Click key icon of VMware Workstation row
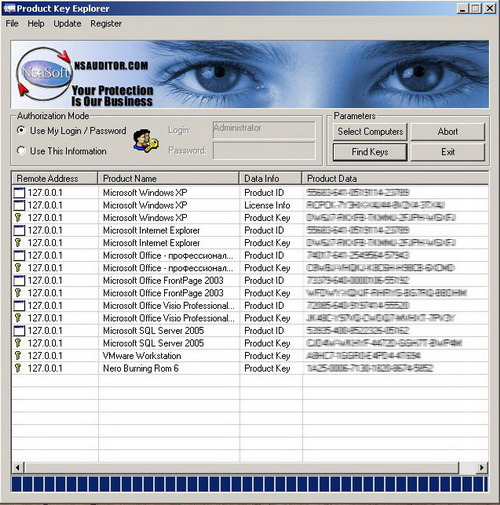The width and height of the screenshot is (500, 505). coord(18,356)
